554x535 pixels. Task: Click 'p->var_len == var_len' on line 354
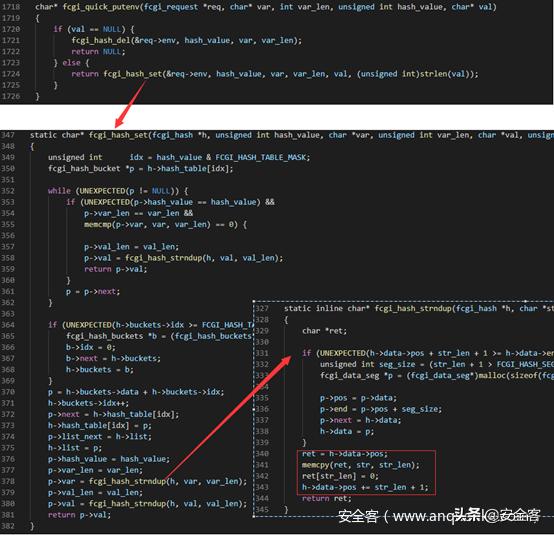click(x=131, y=213)
